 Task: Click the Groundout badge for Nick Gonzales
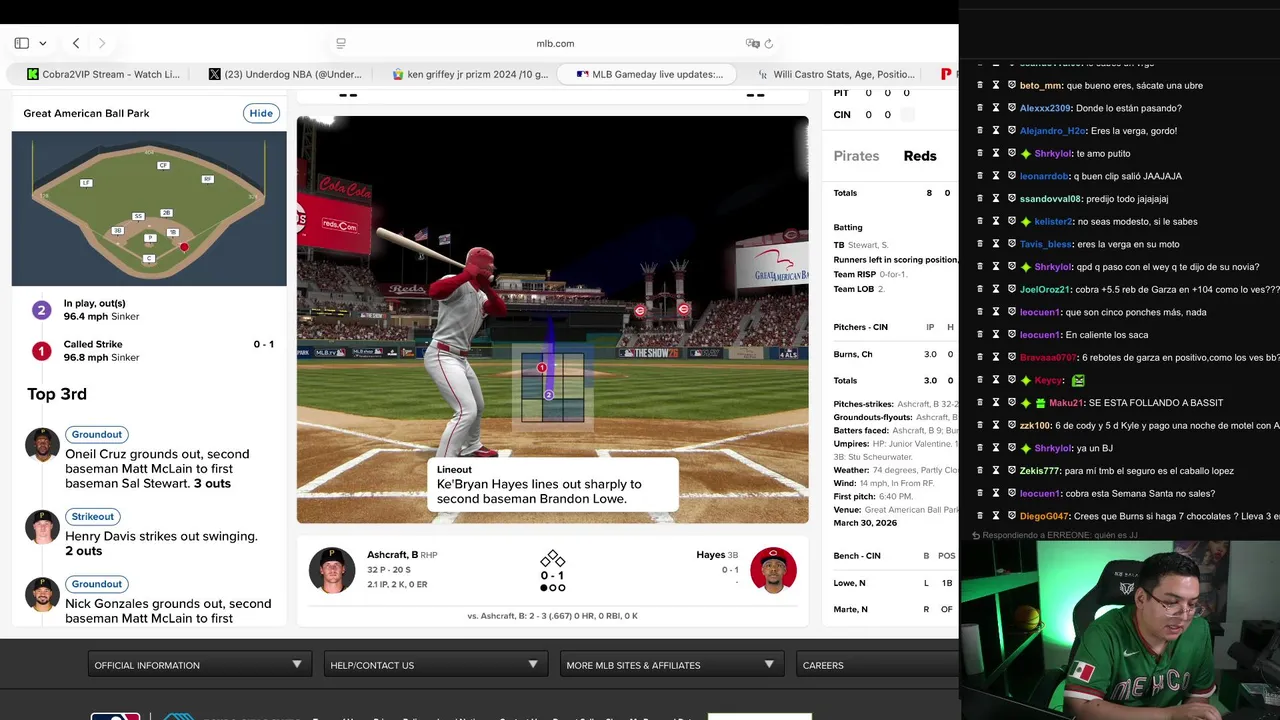[96, 584]
